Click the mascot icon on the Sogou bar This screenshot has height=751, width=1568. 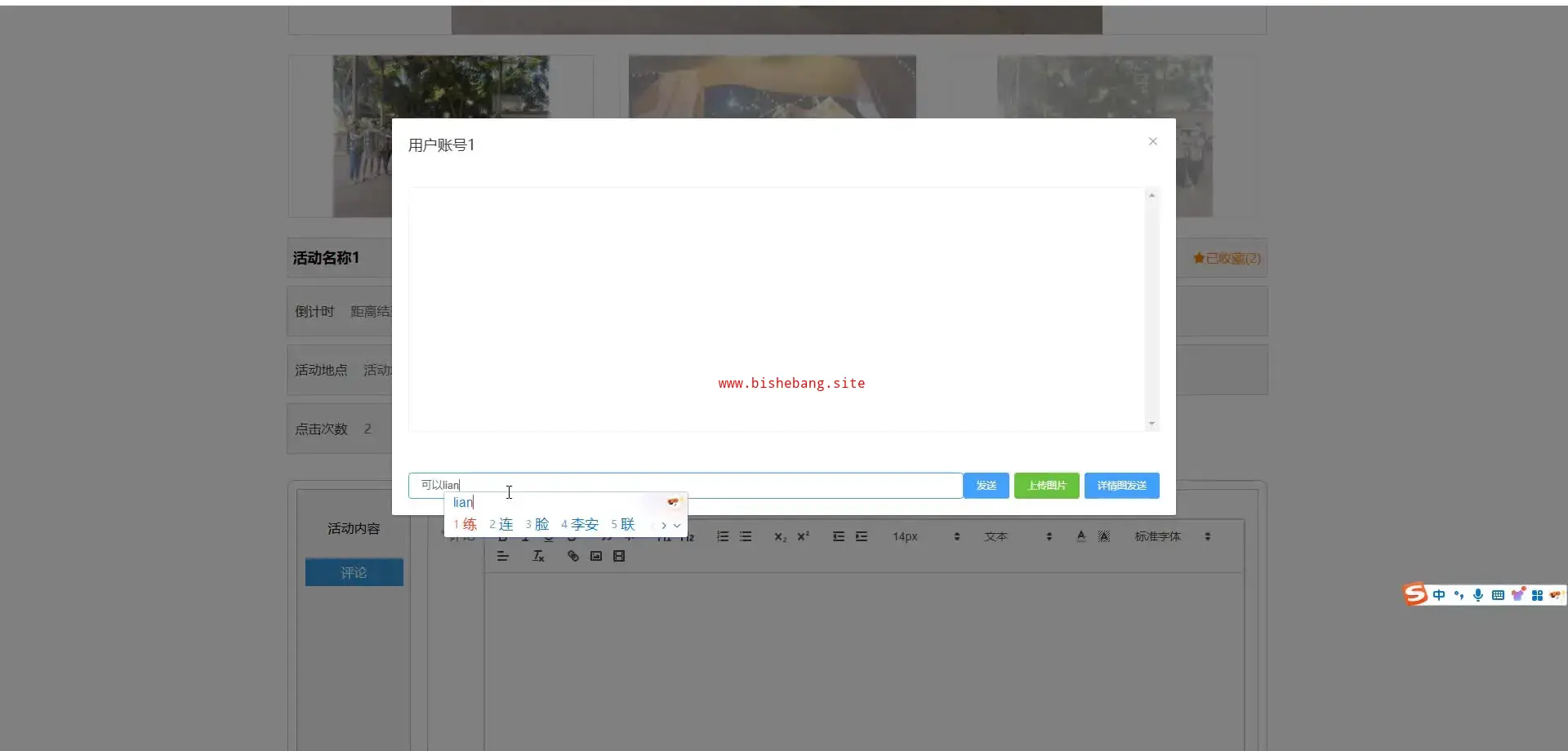[1556, 595]
